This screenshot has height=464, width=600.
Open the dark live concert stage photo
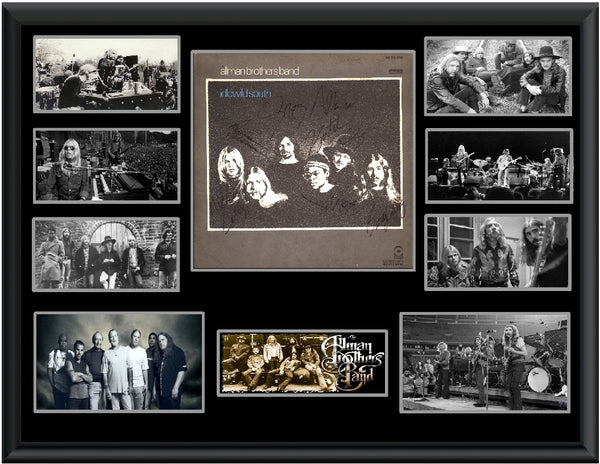click(499, 166)
